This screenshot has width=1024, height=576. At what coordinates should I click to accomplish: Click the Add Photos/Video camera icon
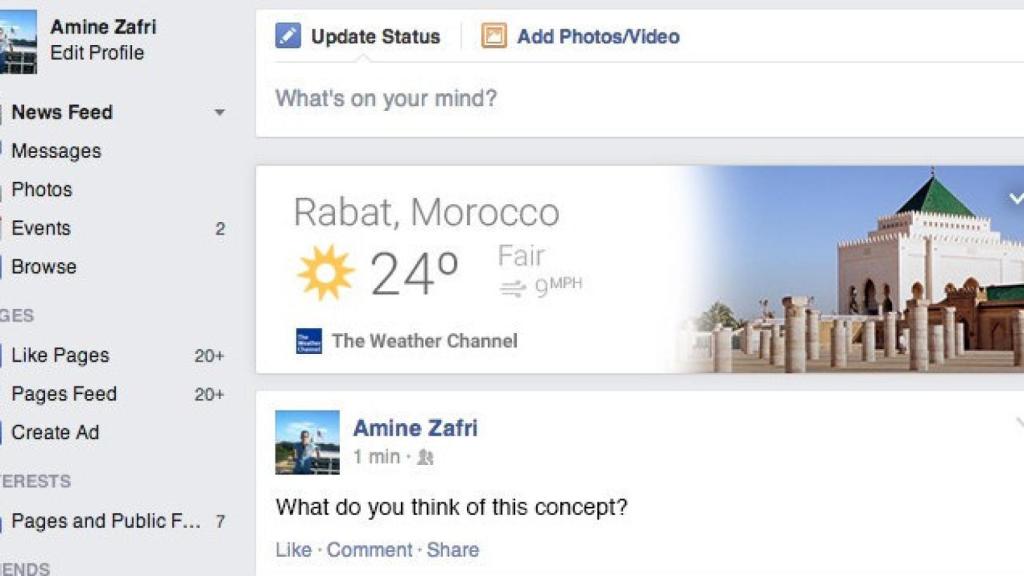point(492,36)
